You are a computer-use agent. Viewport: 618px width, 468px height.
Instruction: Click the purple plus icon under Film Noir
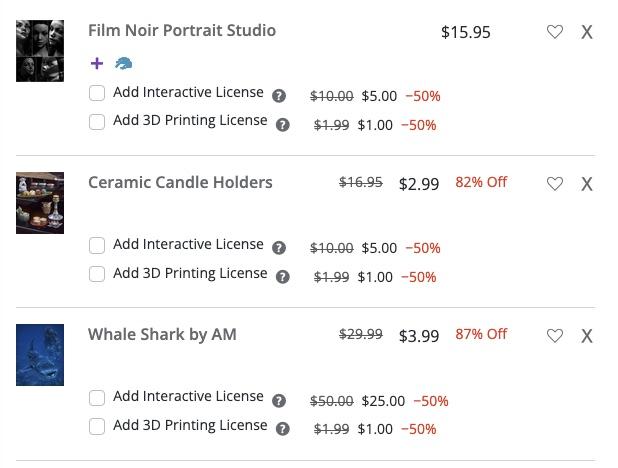click(x=97, y=63)
